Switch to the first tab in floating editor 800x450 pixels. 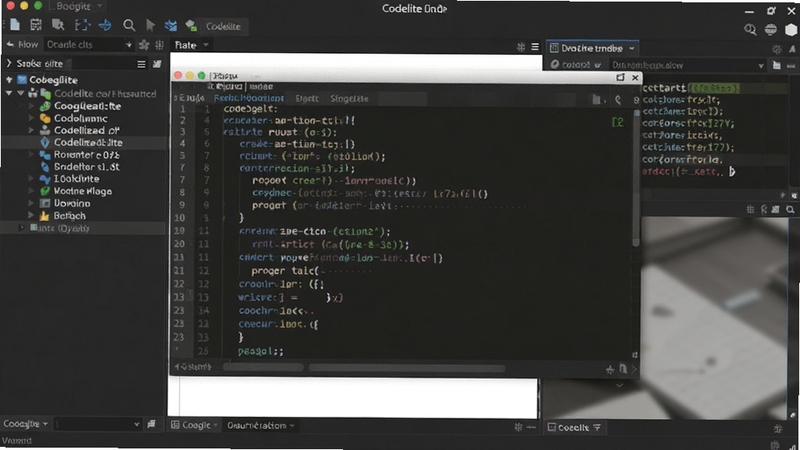click(x=191, y=98)
